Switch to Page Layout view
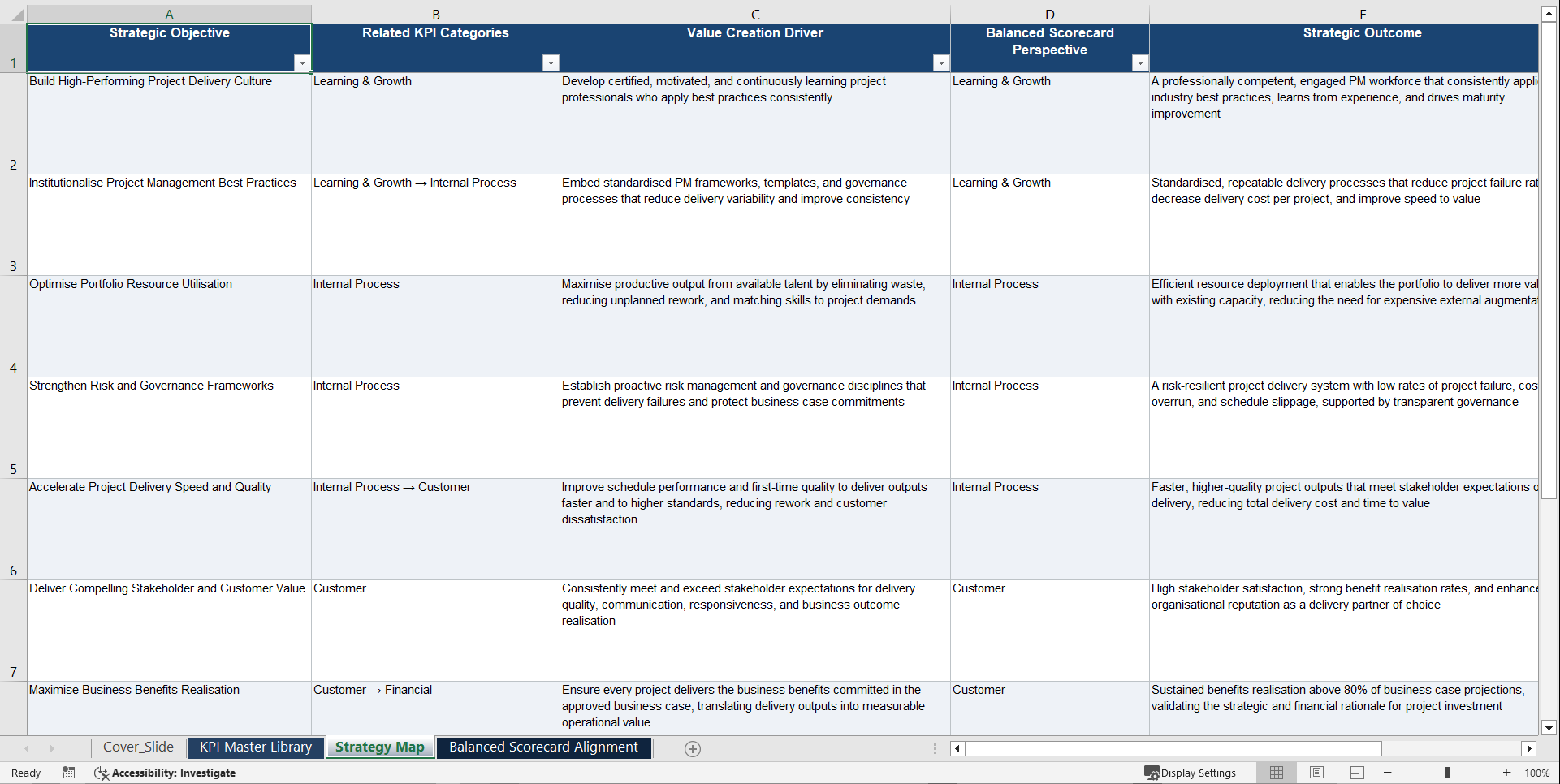Screen dimensions: 1560x784 (x=1316, y=773)
